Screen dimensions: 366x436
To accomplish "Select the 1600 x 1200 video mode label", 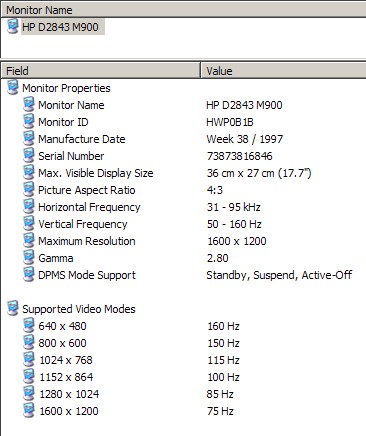I will pyautogui.click(x=69, y=411).
